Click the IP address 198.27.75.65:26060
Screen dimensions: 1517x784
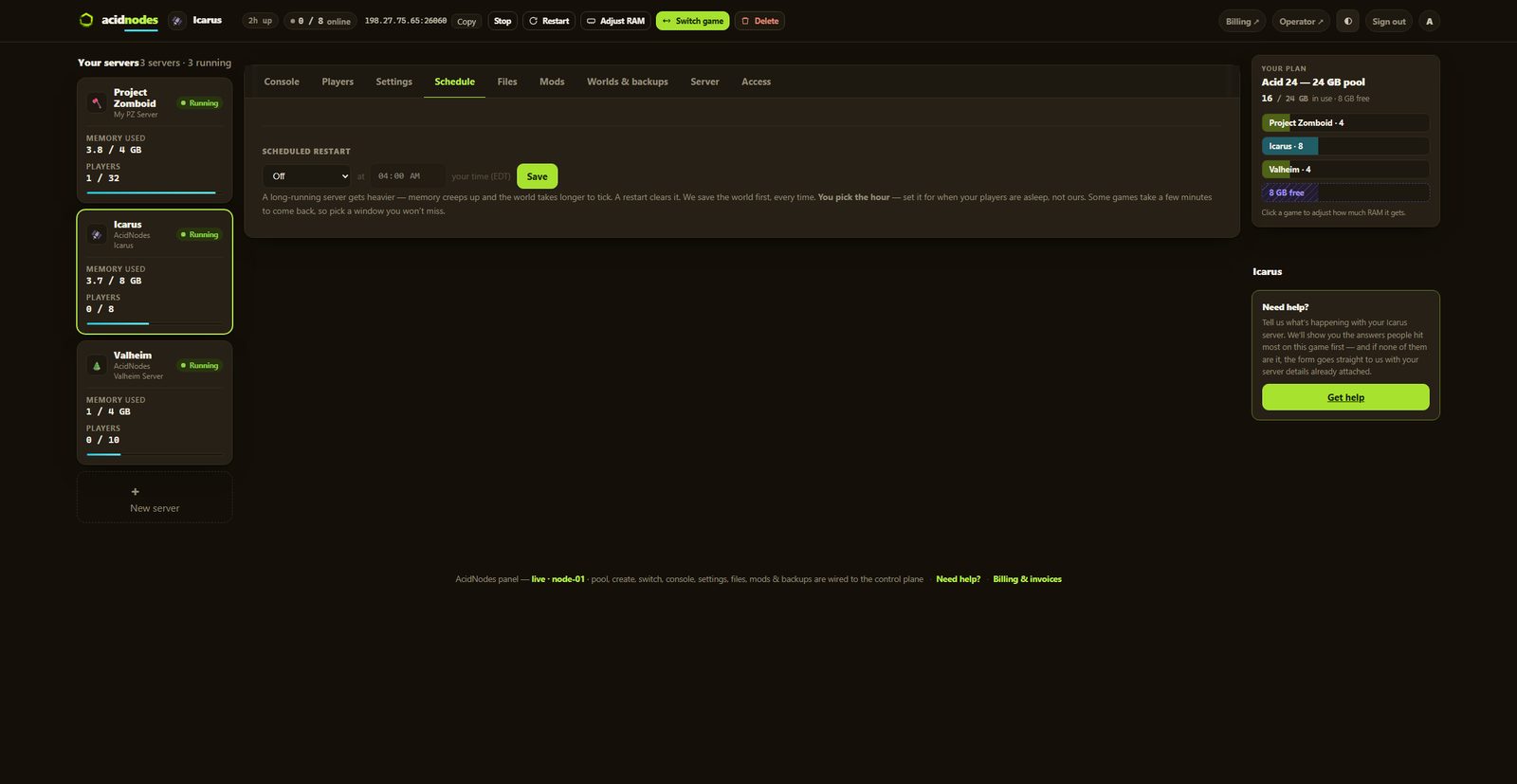(406, 21)
